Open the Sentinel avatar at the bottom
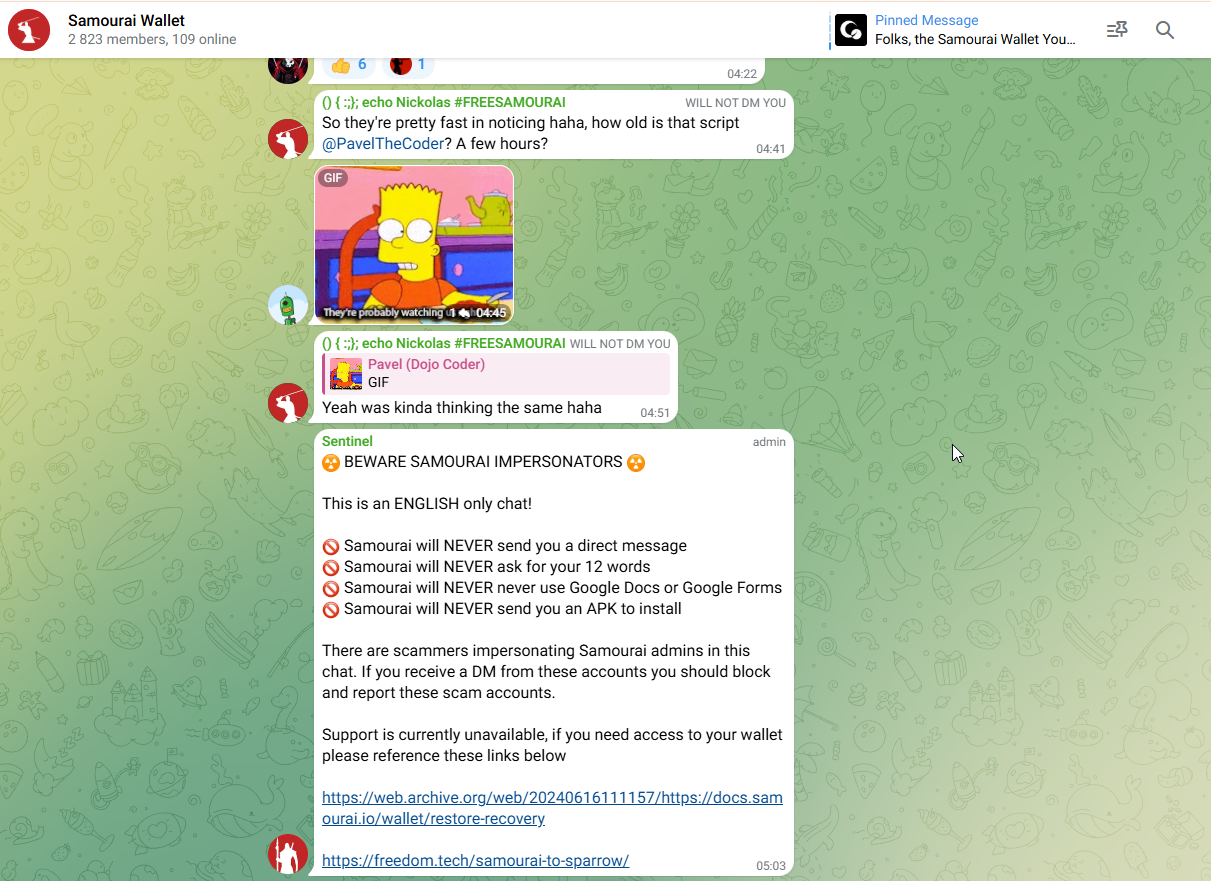This screenshot has height=881, width=1211. coord(288,854)
